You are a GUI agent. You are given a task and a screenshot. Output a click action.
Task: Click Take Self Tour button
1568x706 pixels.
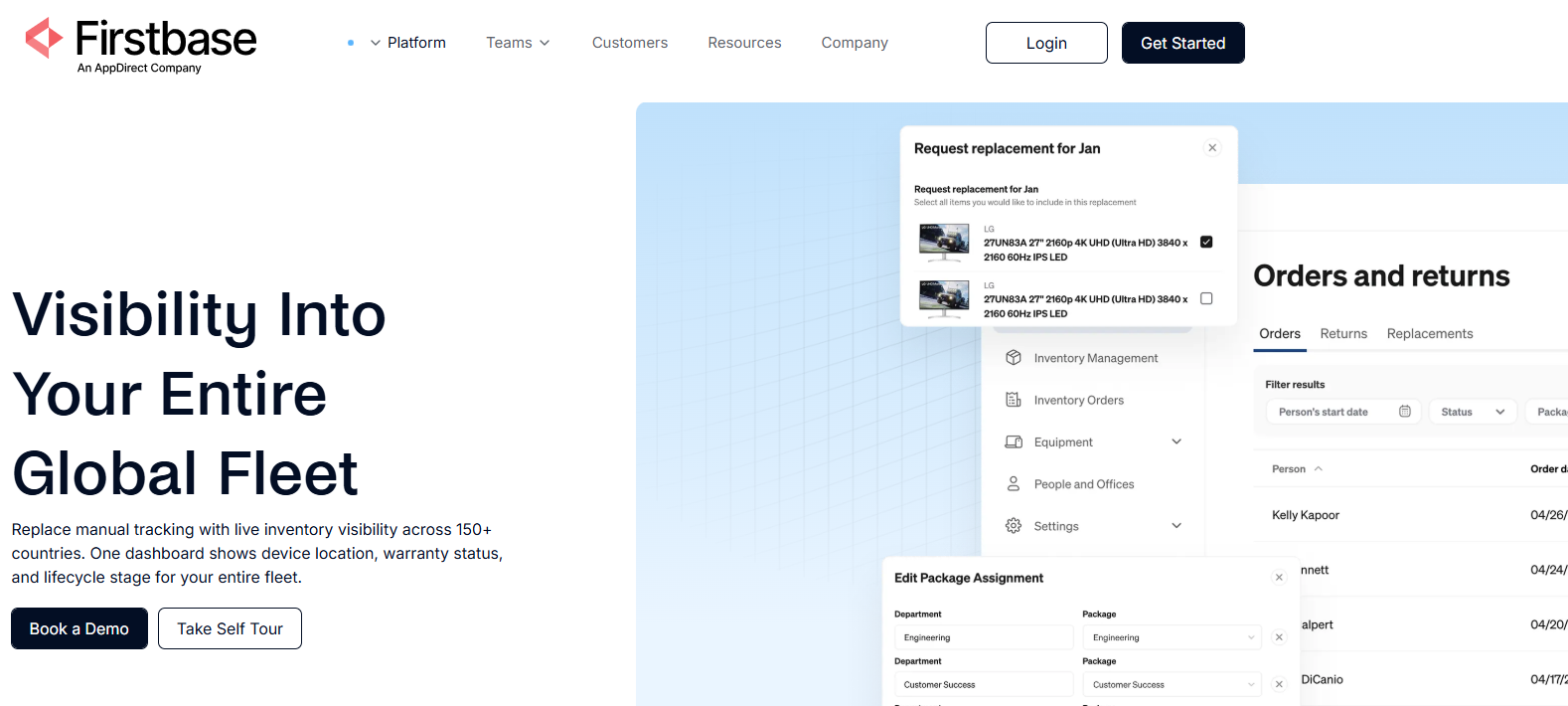(230, 628)
